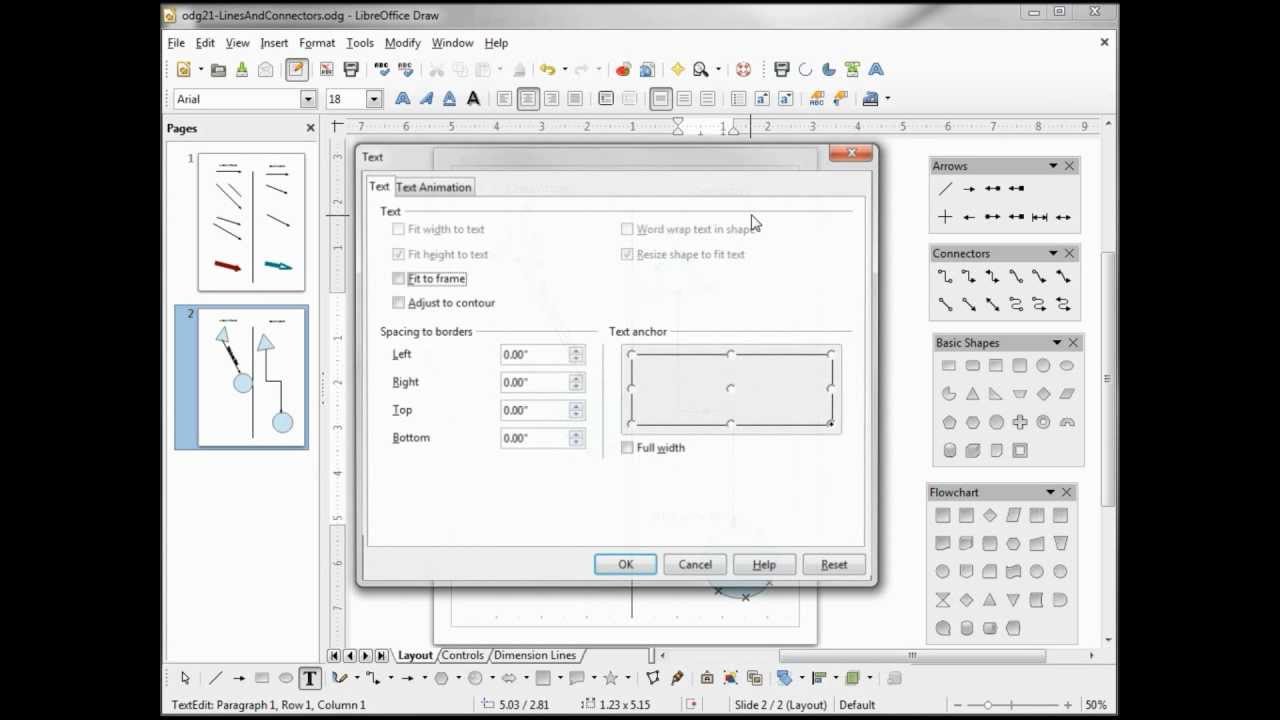This screenshot has height=720, width=1280.
Task: Click the black Font Color A icon
Action: [x=473, y=98]
